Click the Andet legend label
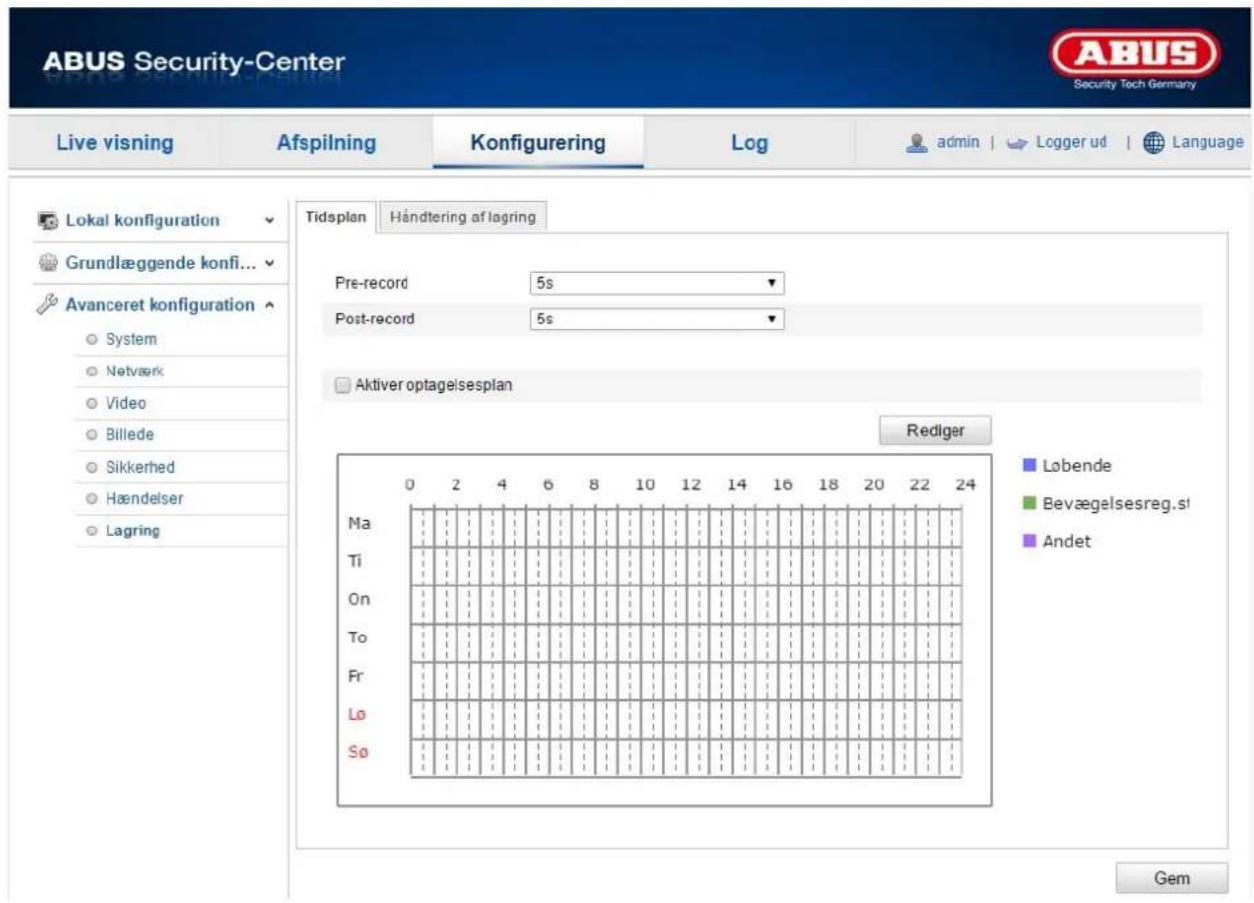 (1066, 542)
